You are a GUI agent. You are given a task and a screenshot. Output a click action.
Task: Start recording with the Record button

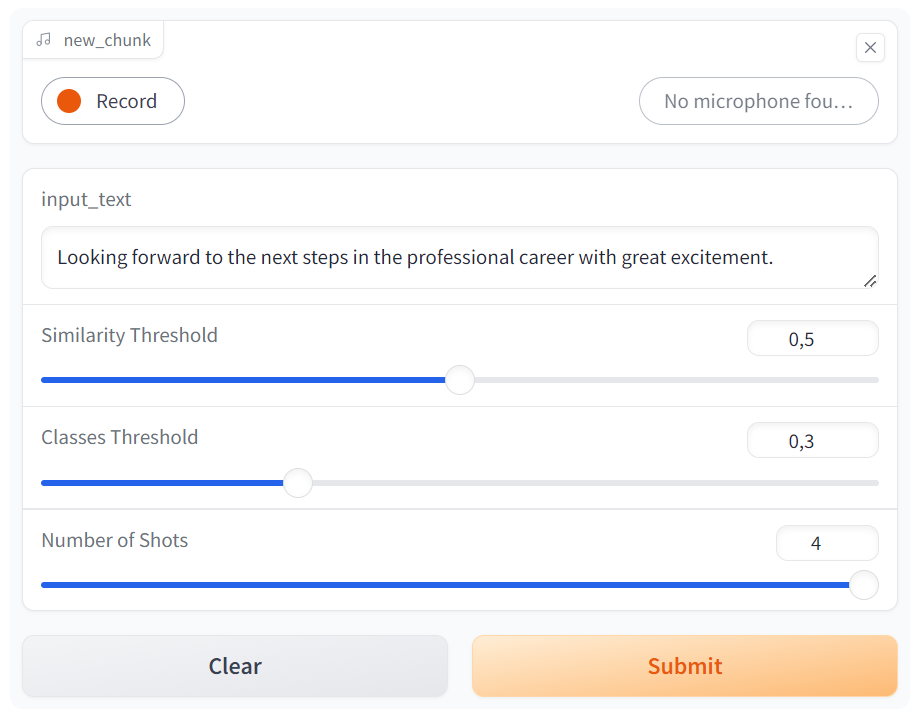coord(113,101)
